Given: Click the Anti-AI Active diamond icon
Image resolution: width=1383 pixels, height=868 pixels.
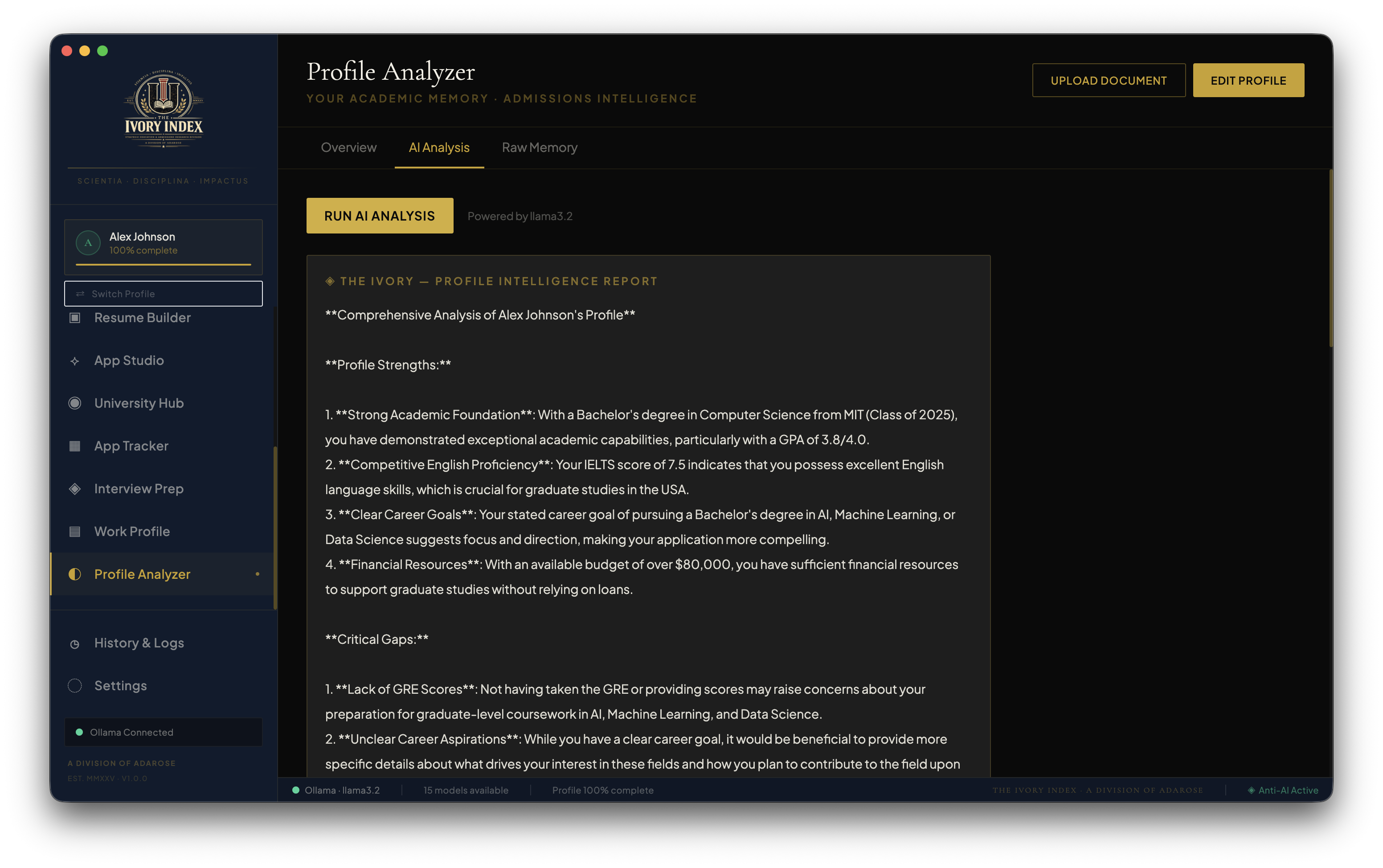Looking at the screenshot, I should coord(1251,790).
